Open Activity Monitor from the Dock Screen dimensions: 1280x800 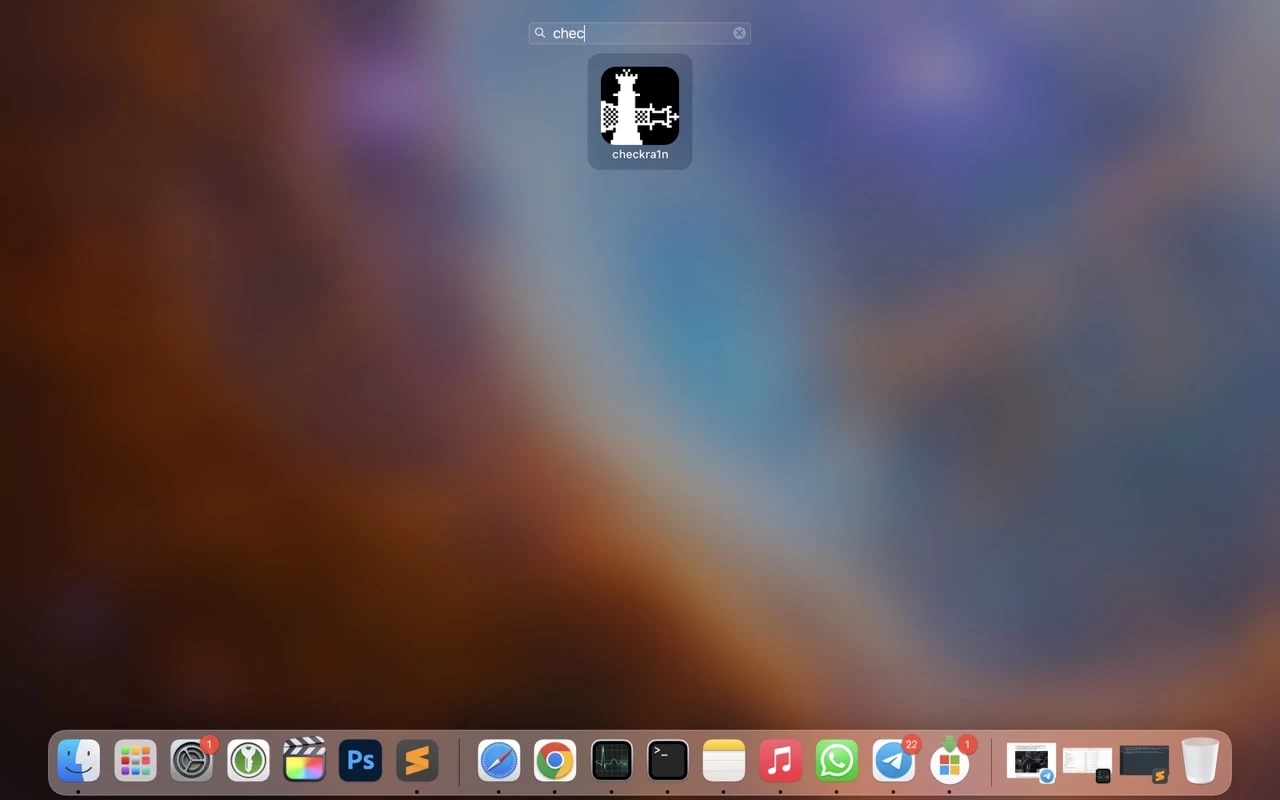tap(611, 761)
